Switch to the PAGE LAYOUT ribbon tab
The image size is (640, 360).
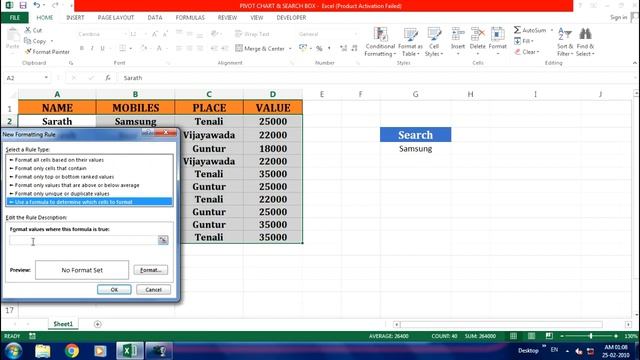pos(116,18)
